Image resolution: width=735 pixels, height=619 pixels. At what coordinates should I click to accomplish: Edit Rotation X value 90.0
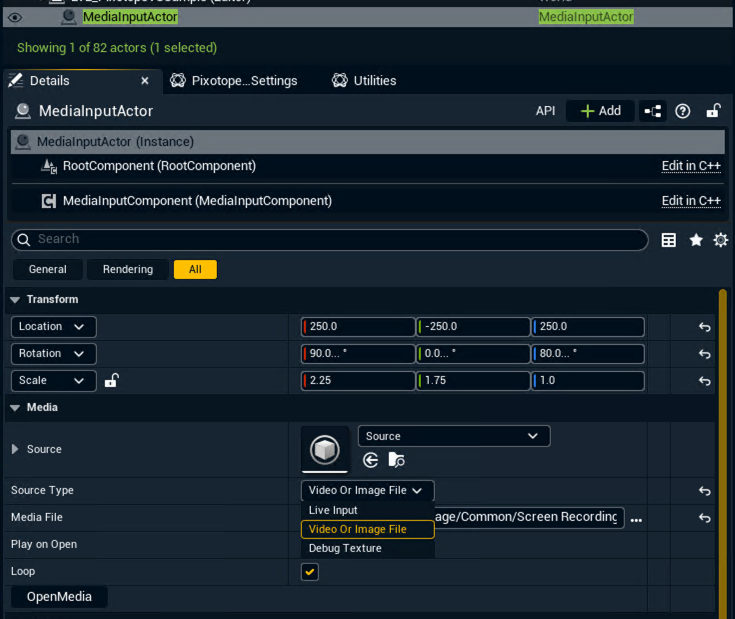coord(358,354)
